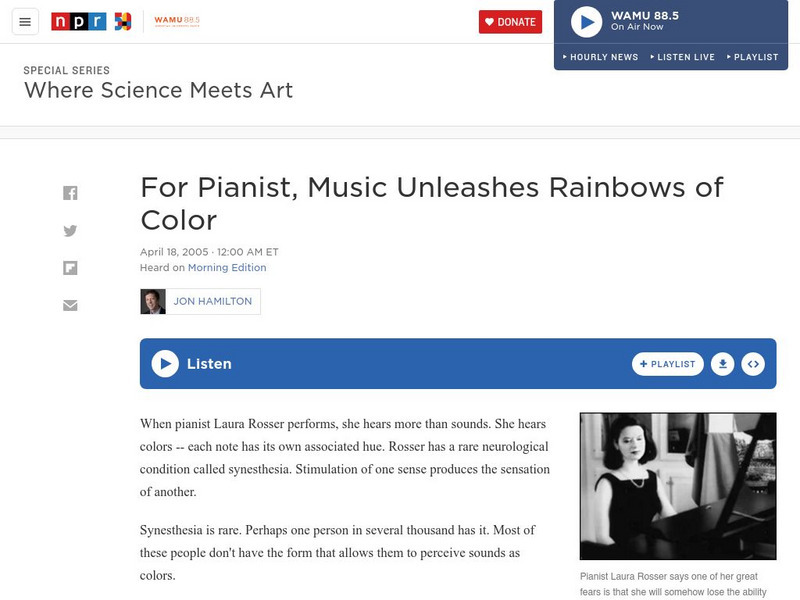Screen dimensions: 800x600
Task: Open Laura Rosser photo thumbnail
Action: (678, 486)
